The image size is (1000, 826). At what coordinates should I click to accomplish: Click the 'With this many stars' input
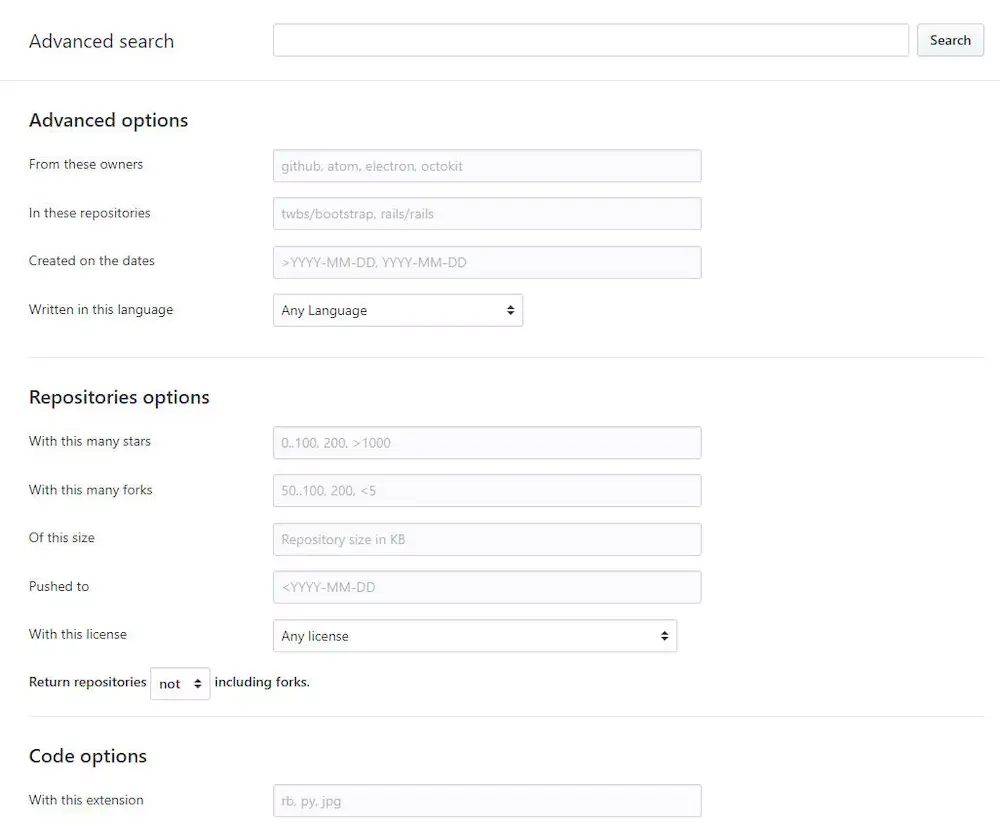(486, 443)
